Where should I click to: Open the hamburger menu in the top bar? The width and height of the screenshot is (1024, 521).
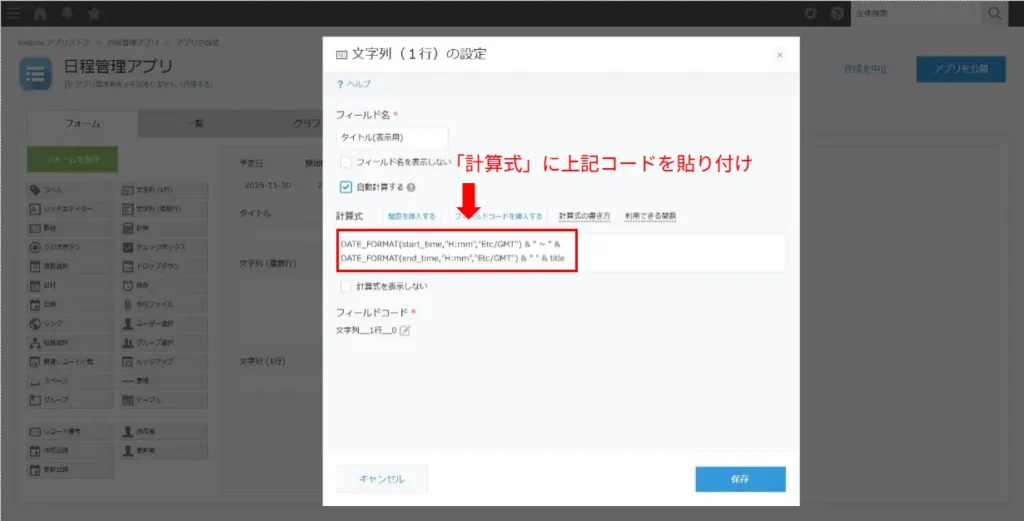coord(12,13)
